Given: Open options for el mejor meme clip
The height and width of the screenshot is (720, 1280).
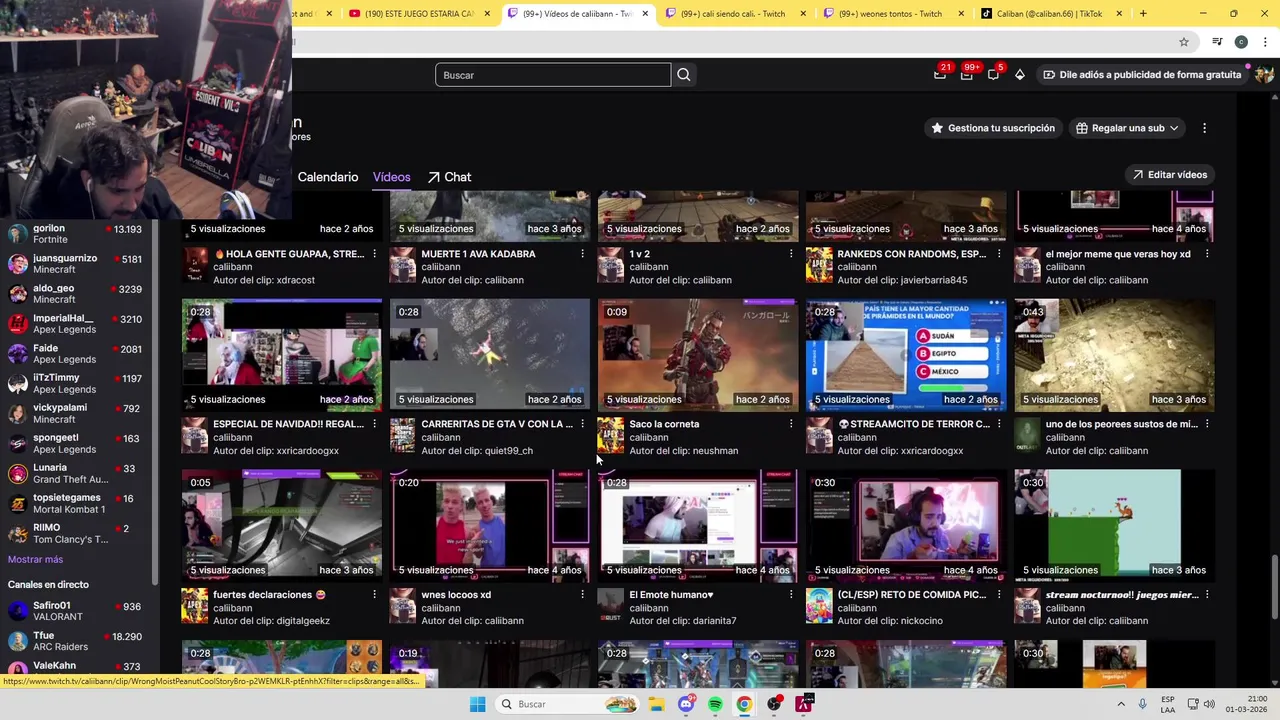Looking at the screenshot, I should 1206,254.
